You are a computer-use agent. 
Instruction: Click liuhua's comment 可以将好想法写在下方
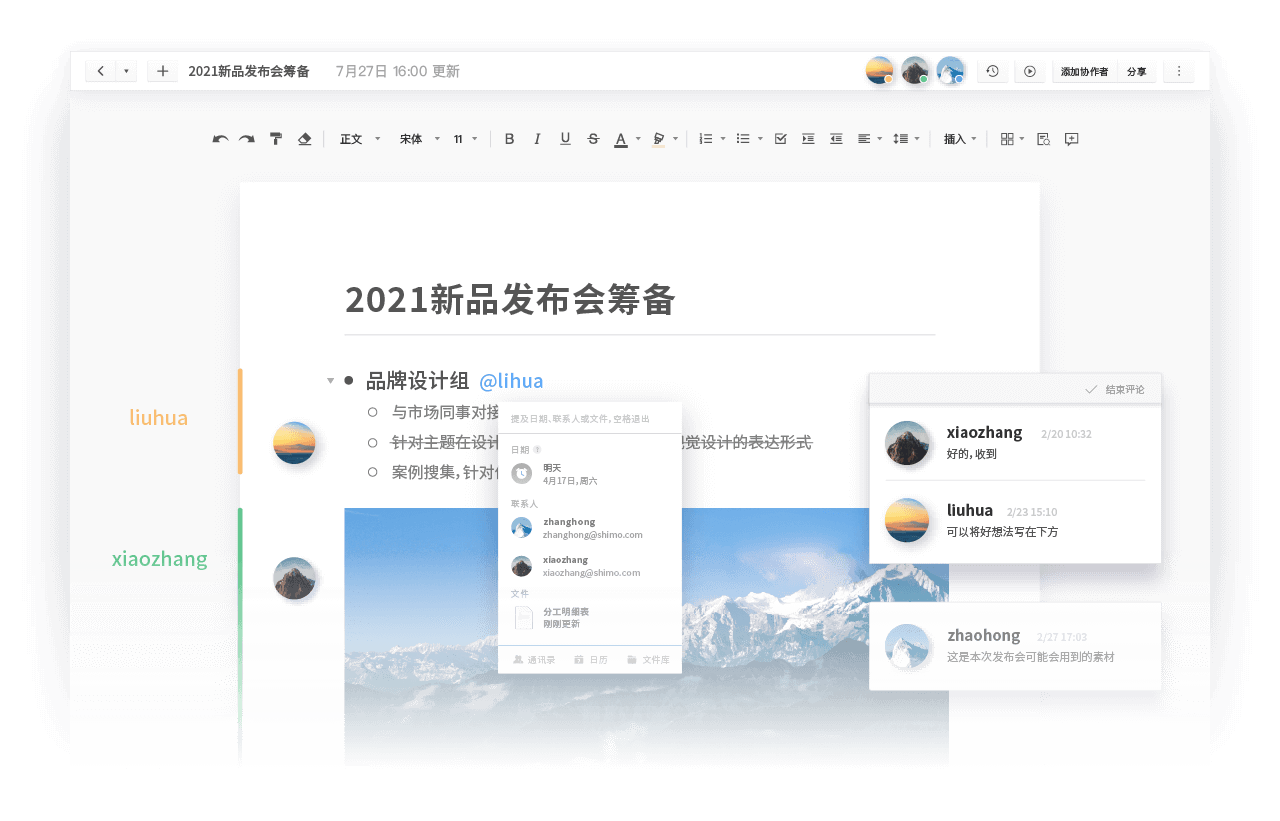(x=1002, y=532)
